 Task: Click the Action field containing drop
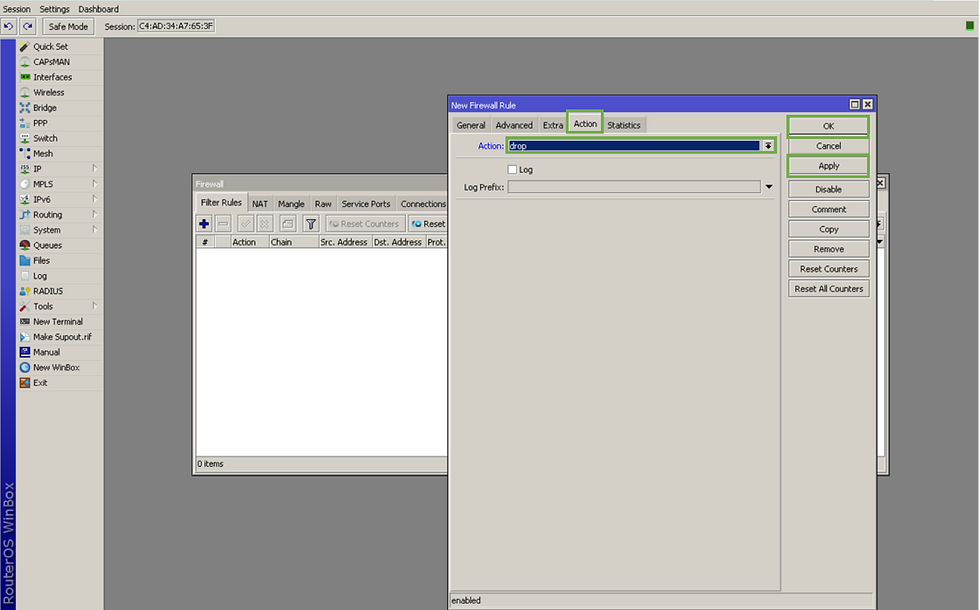pos(634,146)
